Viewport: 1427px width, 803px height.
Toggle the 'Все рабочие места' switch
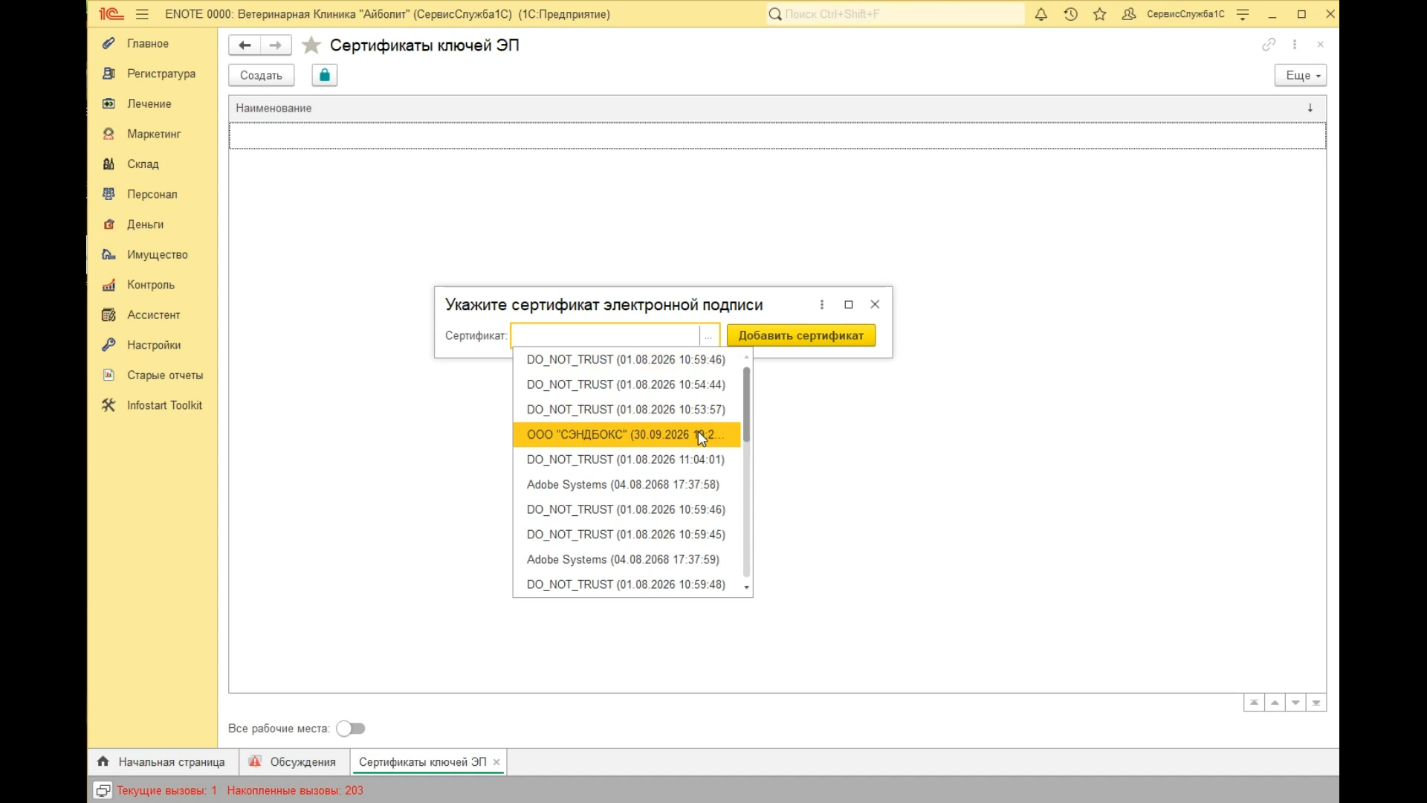tap(351, 728)
